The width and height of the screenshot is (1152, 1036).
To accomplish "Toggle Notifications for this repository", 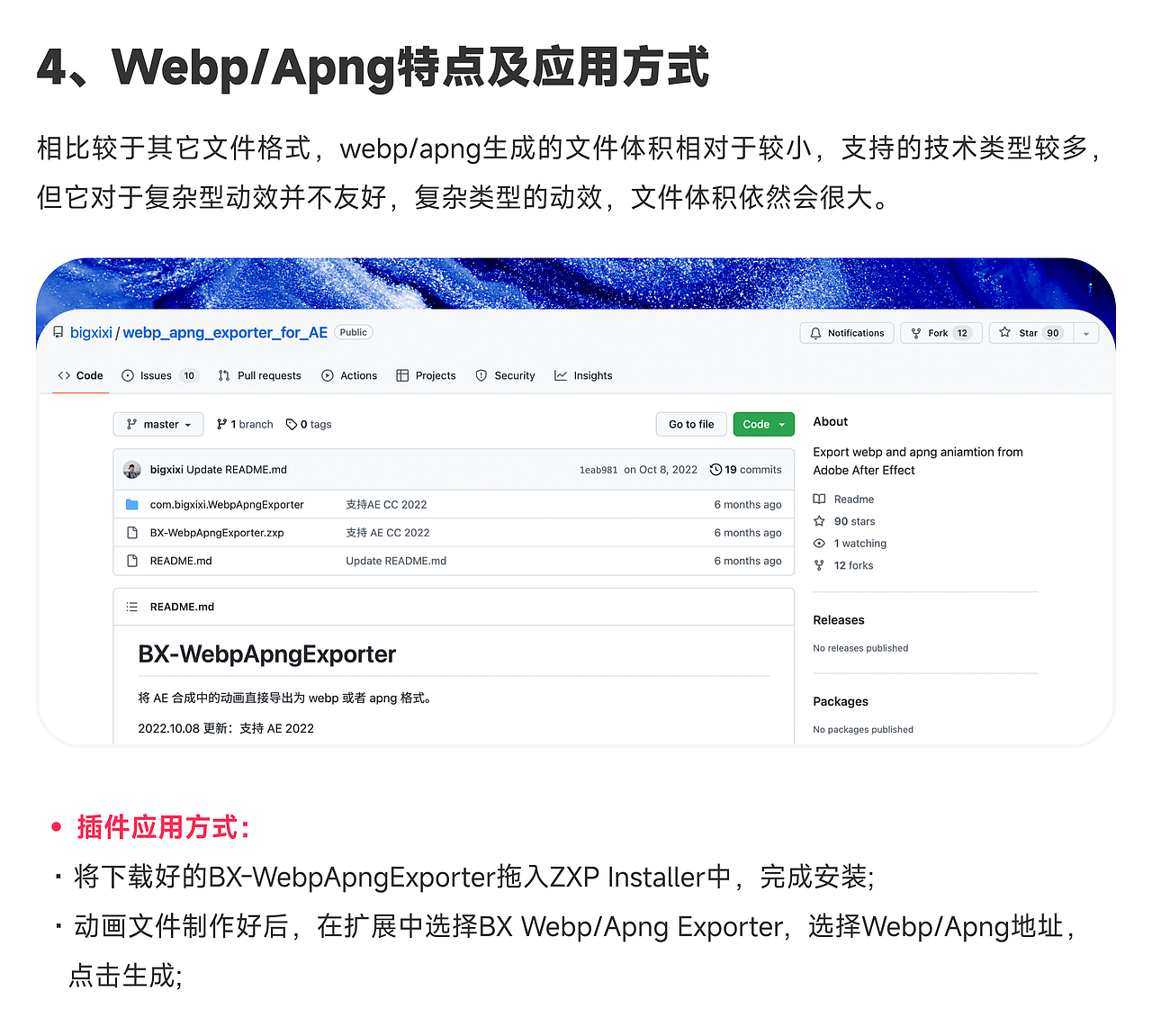I will pyautogui.click(x=846, y=332).
